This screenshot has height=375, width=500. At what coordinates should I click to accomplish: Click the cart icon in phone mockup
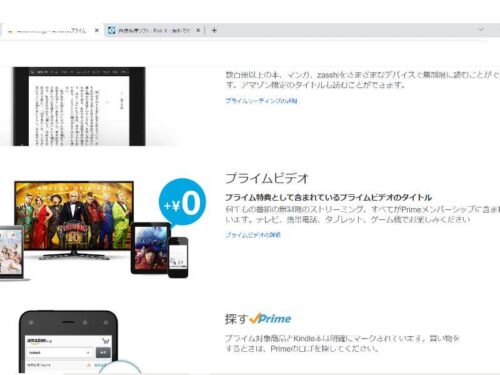(x=106, y=341)
